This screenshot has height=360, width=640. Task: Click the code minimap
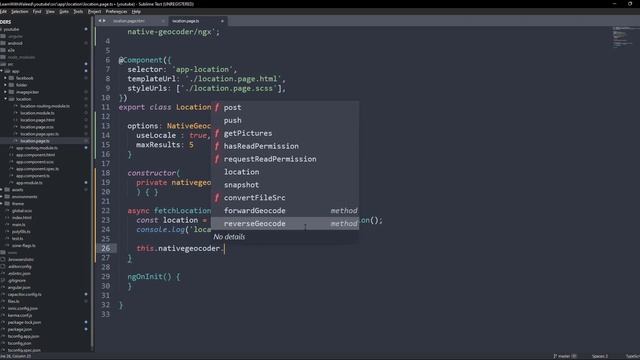click(x=621, y=38)
